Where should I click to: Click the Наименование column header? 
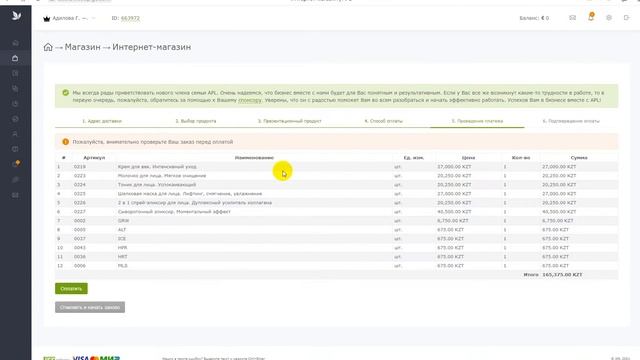pos(254,158)
